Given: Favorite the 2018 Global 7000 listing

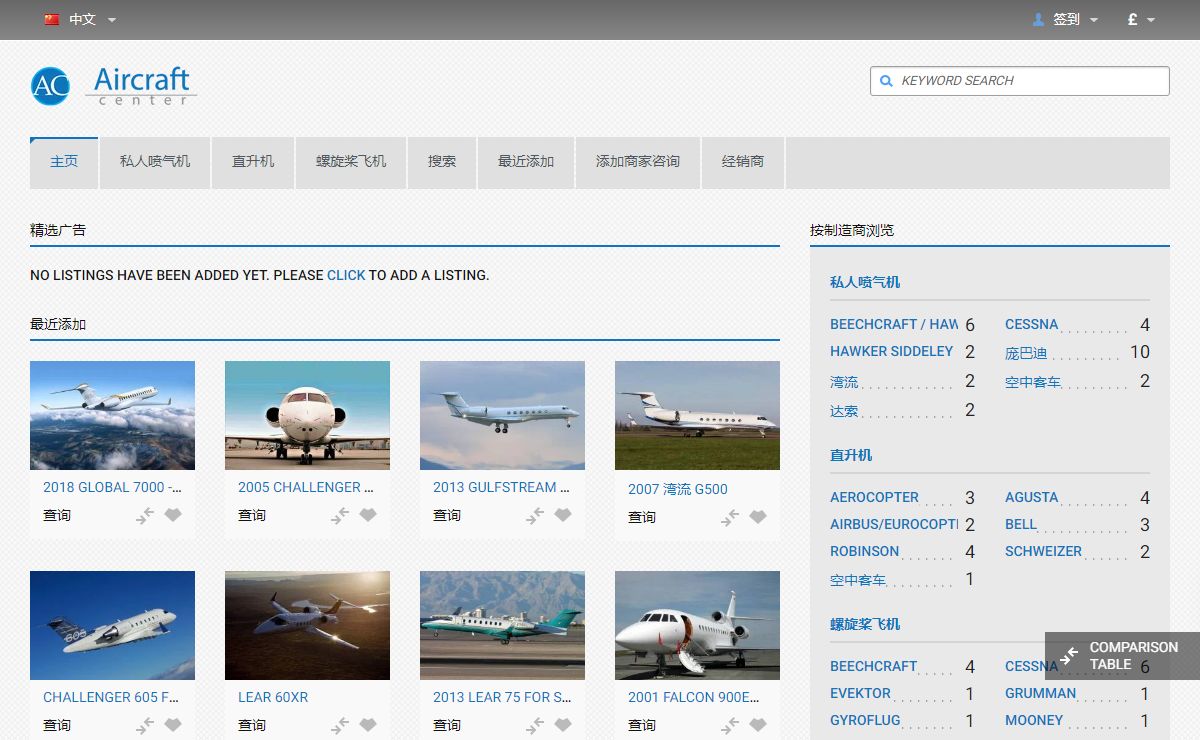Looking at the screenshot, I should tap(173, 515).
